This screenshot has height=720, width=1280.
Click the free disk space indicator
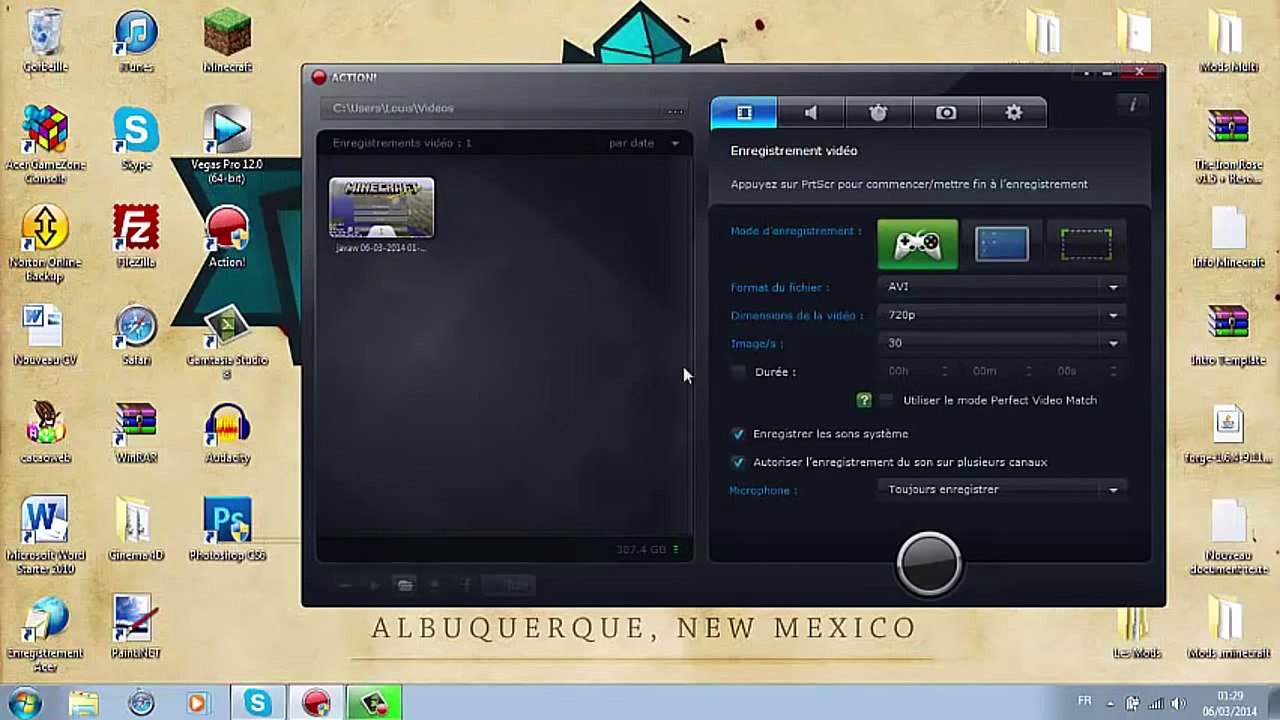(x=647, y=549)
